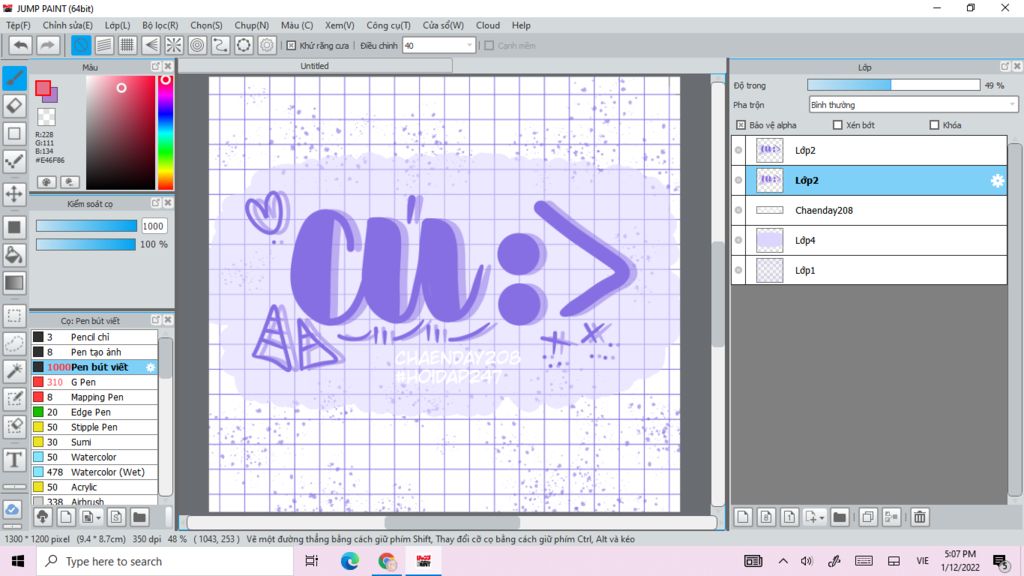Toggle visibility of Lớp4 layer
Image resolution: width=1024 pixels, height=576 pixels.
[739, 240]
